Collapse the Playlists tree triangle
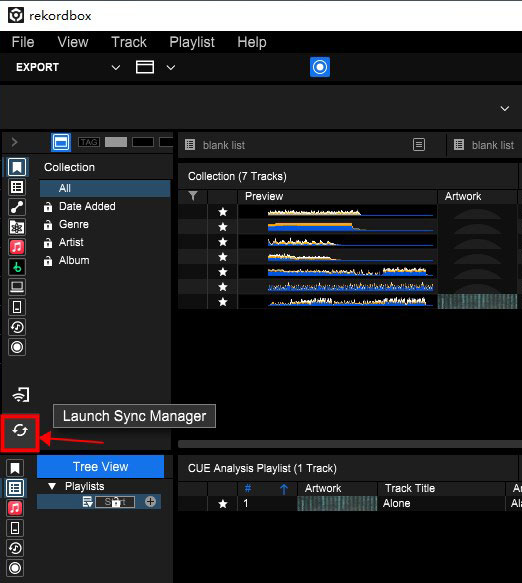 coord(52,486)
